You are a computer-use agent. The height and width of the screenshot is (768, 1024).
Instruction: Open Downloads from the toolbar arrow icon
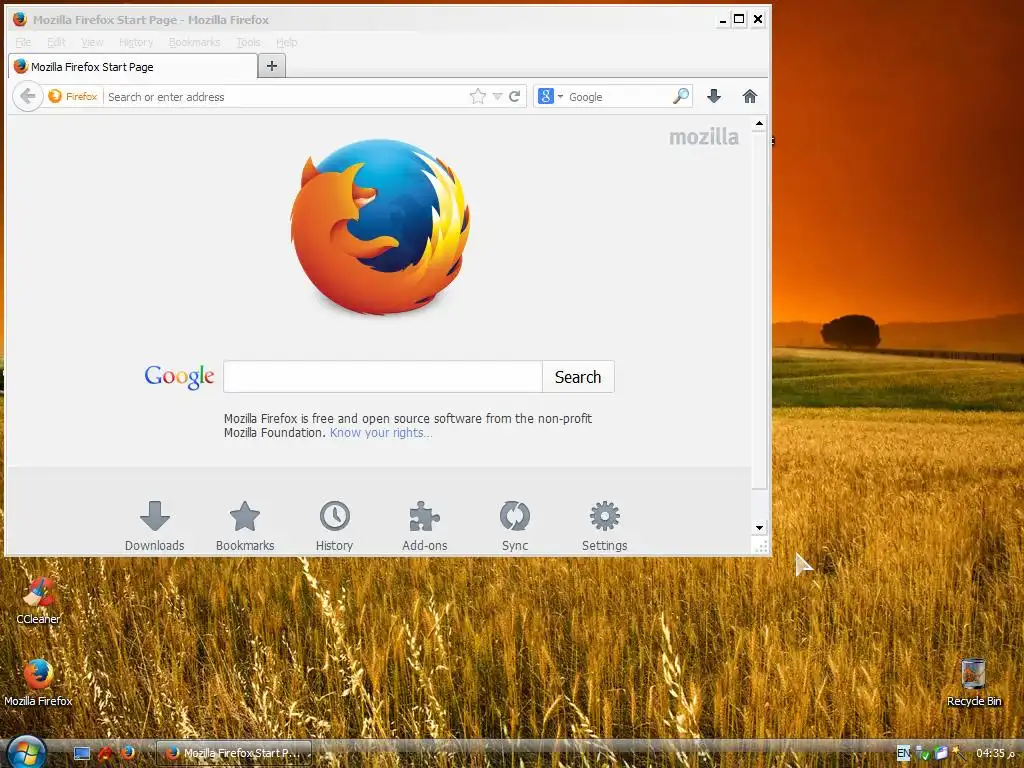pos(714,97)
